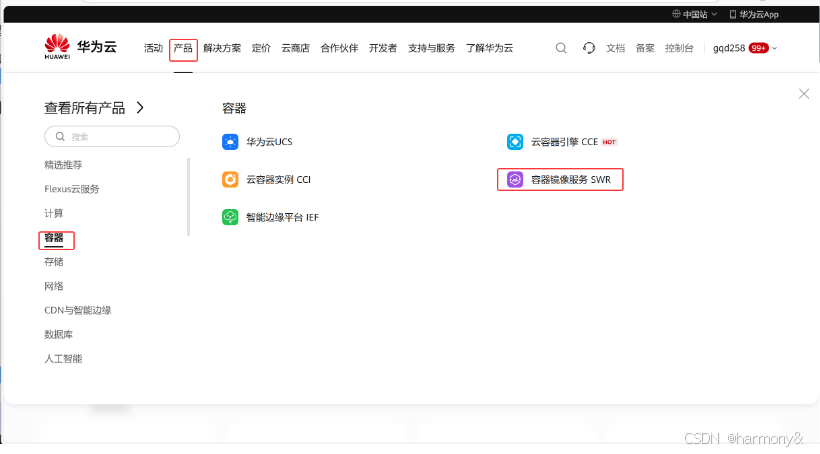This screenshot has height=454, width=820.
Task: Click the globe icon beside 中国站
Action: click(x=676, y=14)
